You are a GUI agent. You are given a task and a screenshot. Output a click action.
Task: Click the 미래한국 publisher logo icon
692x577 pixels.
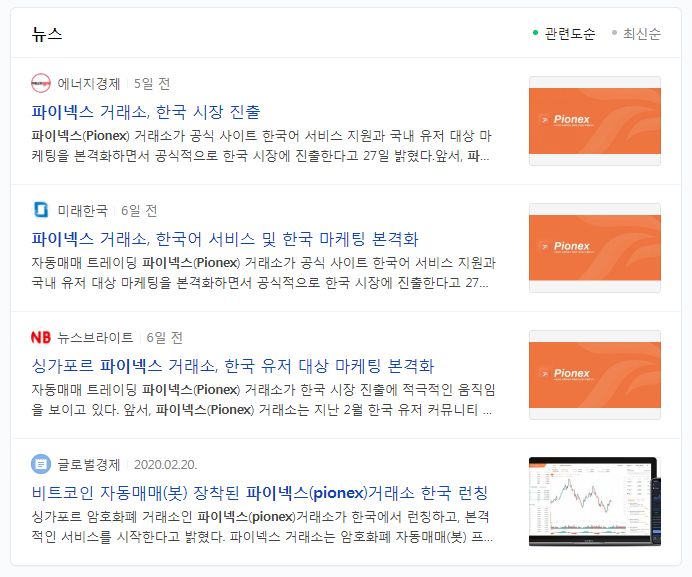(41, 210)
